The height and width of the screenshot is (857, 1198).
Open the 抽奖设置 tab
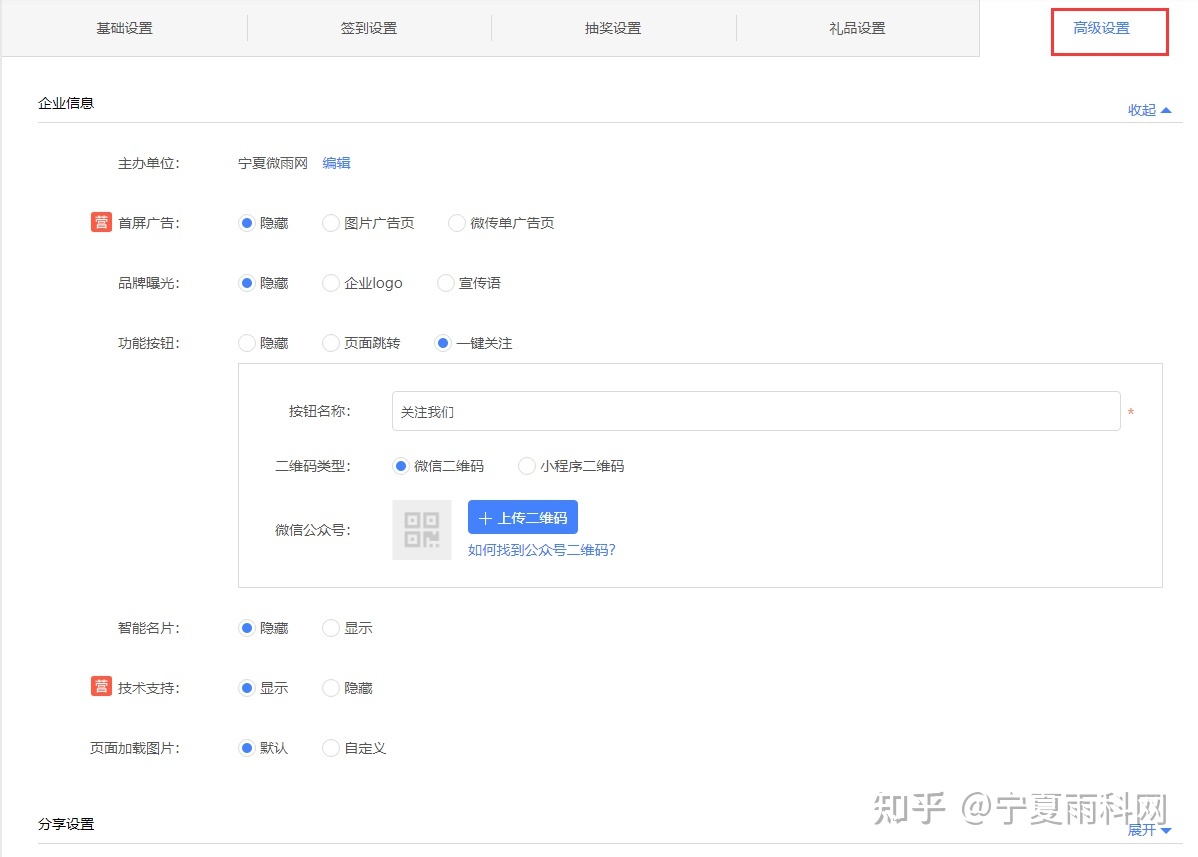(x=613, y=28)
